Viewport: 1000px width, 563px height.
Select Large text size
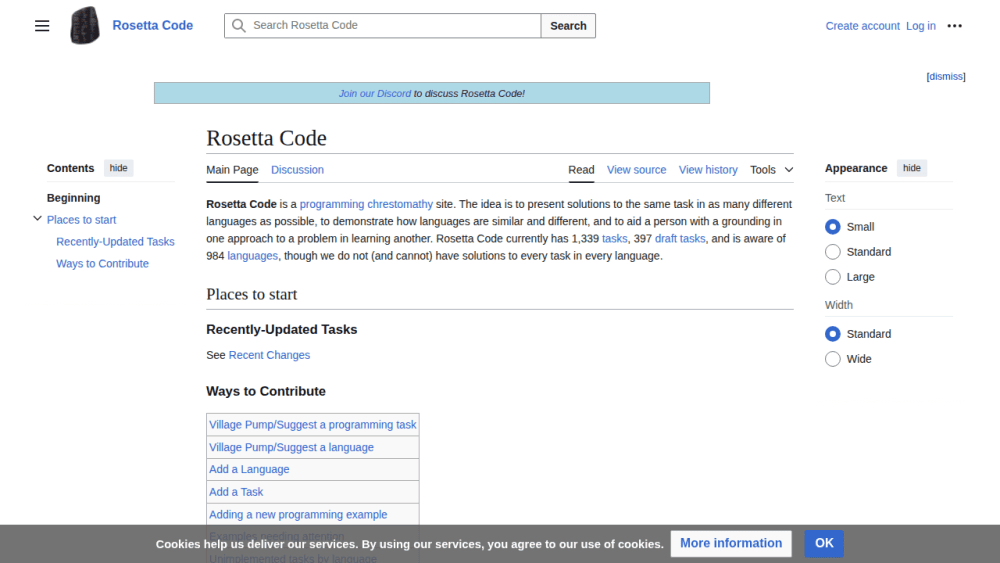pyautogui.click(x=832, y=277)
